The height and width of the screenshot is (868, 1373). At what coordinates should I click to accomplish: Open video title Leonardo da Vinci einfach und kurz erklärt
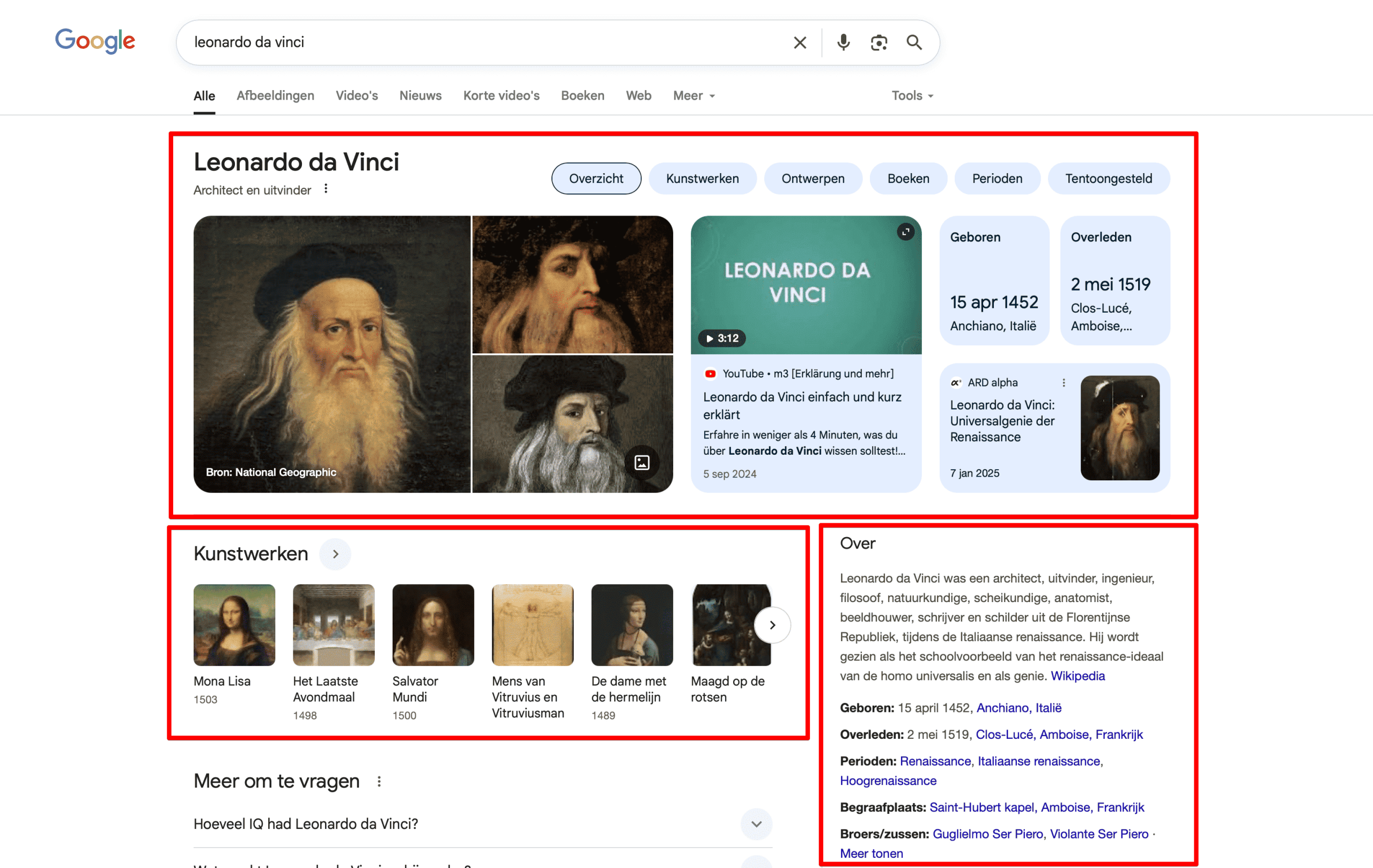[802, 406]
